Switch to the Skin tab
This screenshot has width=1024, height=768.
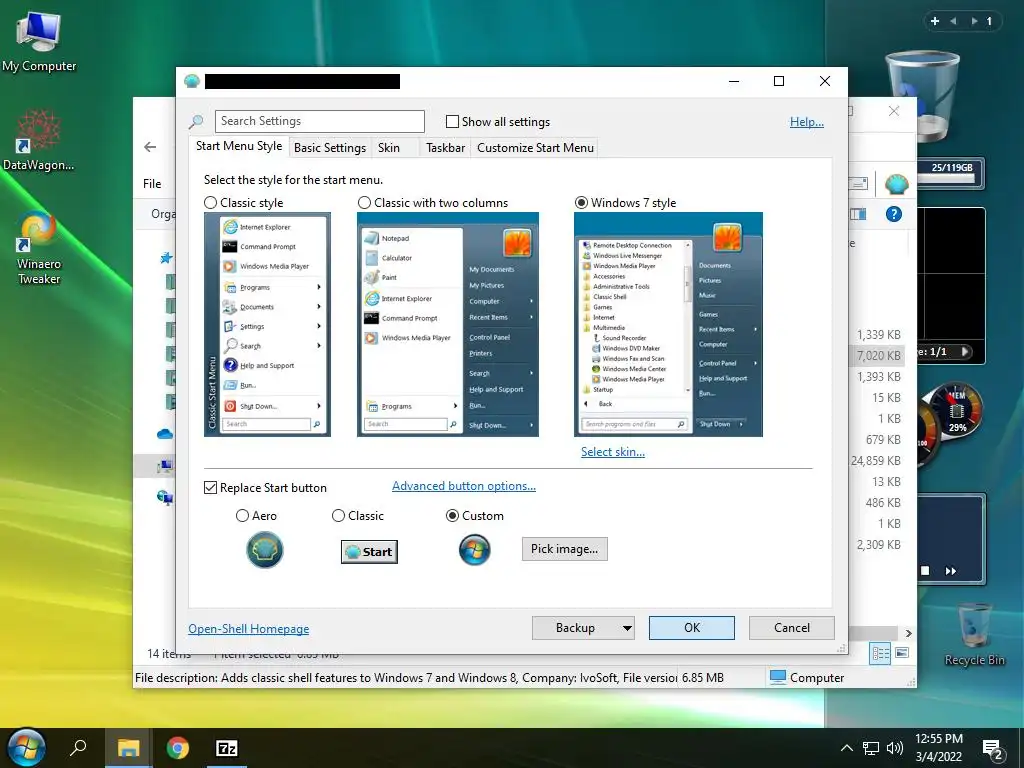pyautogui.click(x=389, y=148)
